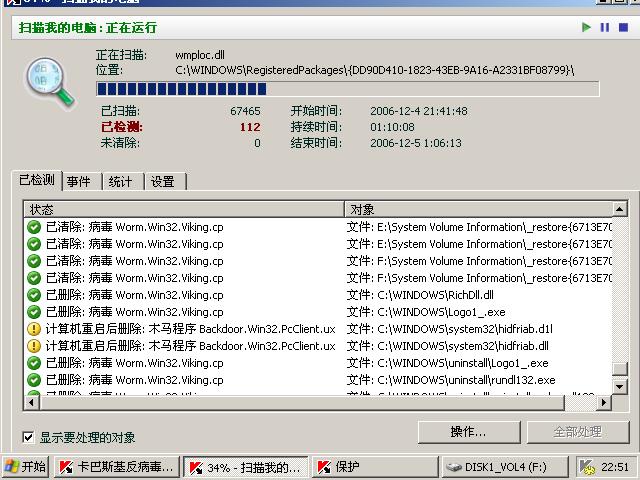
Task: Click the horizontal scroll right arrow
Action: [604, 402]
